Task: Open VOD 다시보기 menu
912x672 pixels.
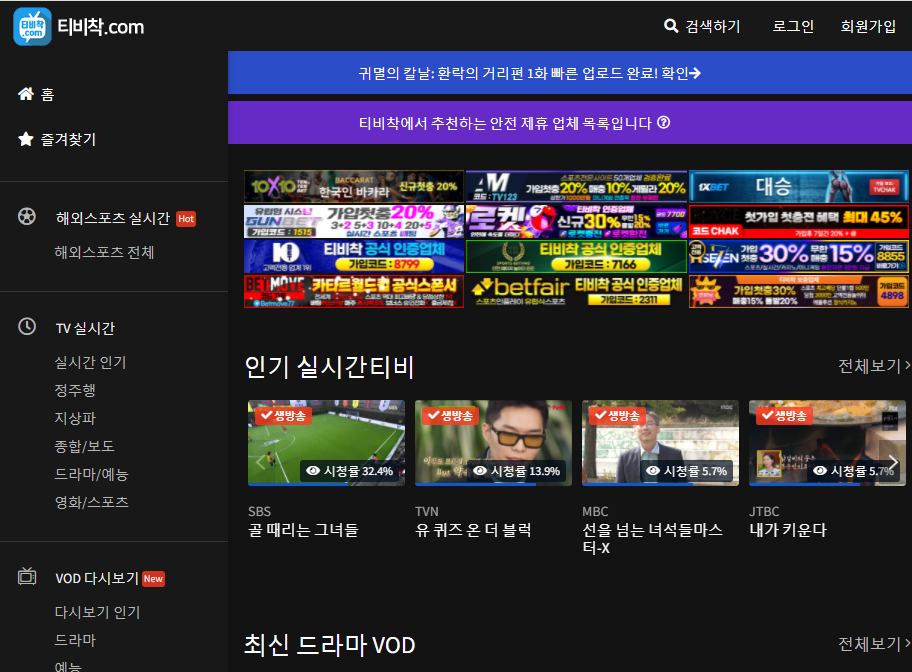Action: pos(97,578)
